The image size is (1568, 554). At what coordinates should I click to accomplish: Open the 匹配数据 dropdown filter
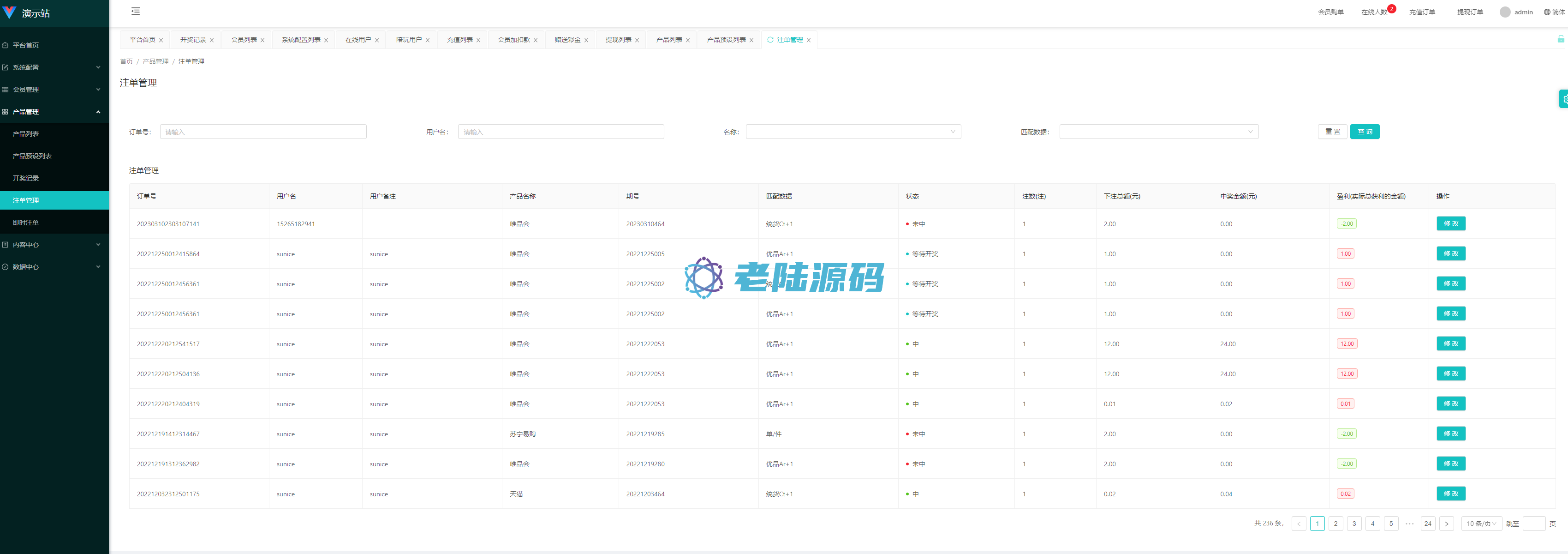tap(1158, 132)
